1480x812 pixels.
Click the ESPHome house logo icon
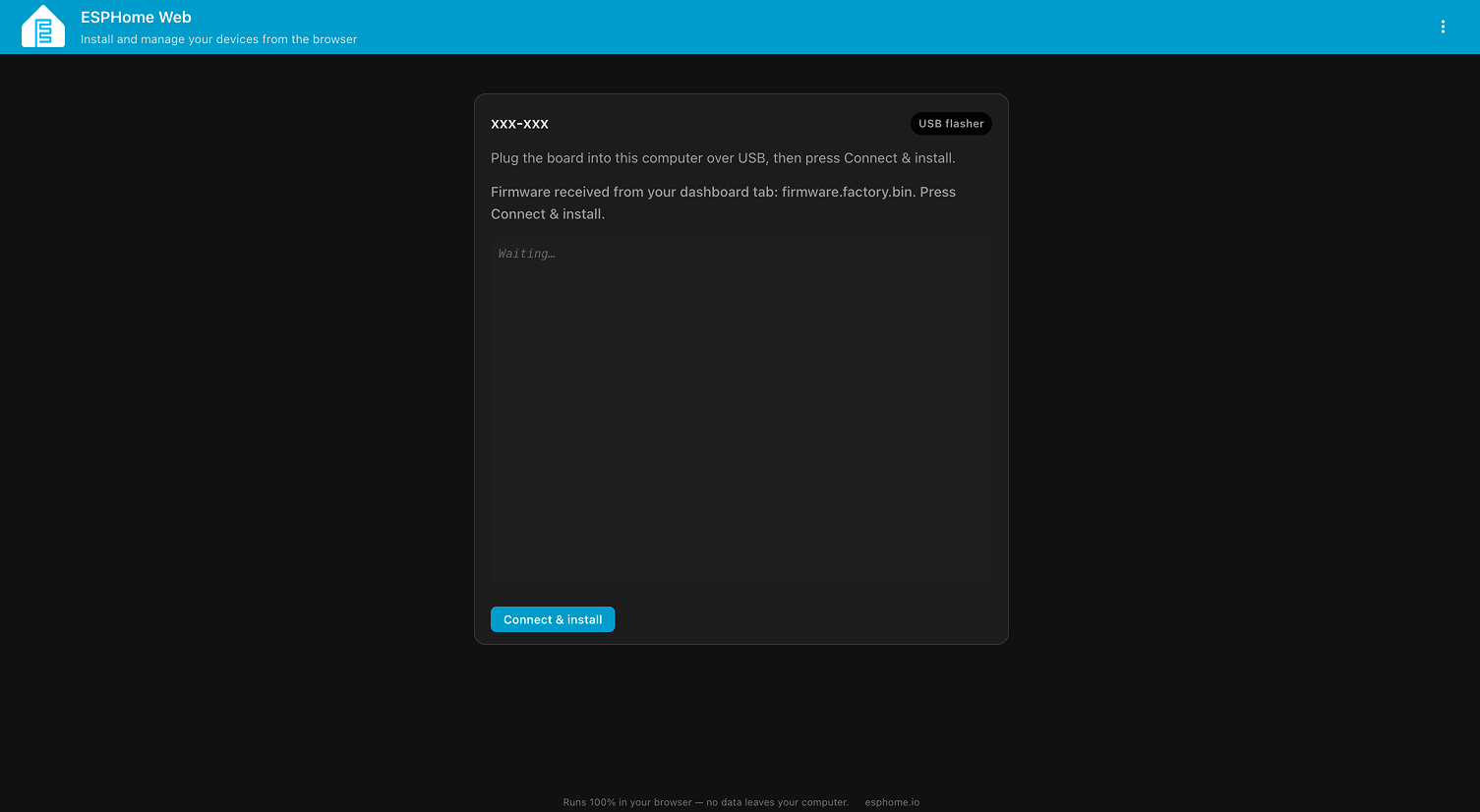pos(43,27)
